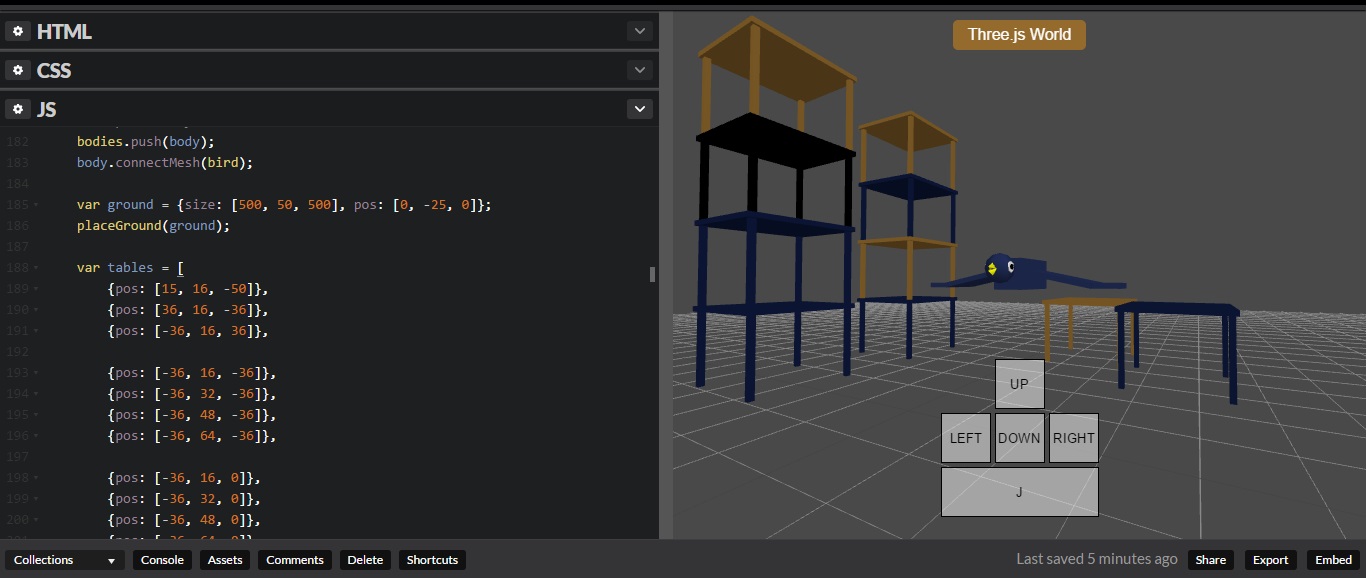Open the Comments section
Image resolution: width=1367 pixels, height=578 pixels.
(295, 560)
